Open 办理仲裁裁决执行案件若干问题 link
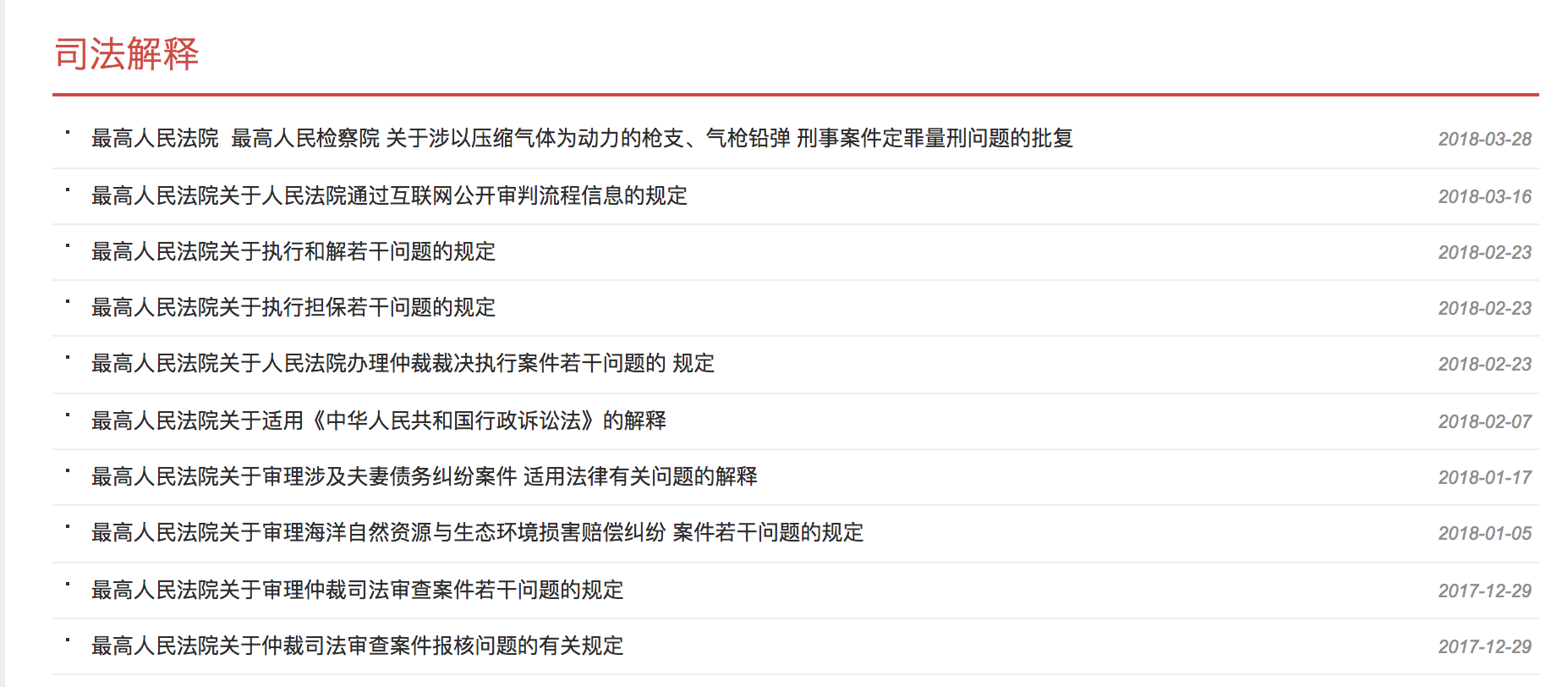 [403, 363]
